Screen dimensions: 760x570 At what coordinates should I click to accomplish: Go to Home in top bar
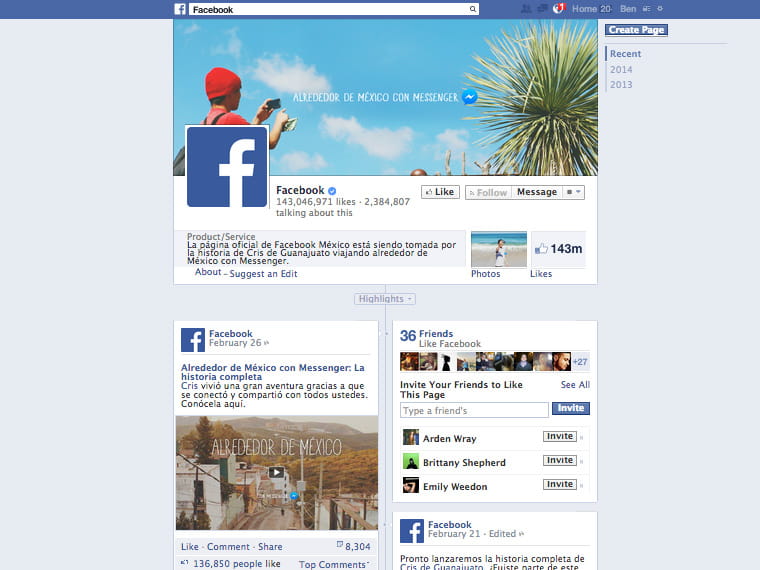point(584,9)
